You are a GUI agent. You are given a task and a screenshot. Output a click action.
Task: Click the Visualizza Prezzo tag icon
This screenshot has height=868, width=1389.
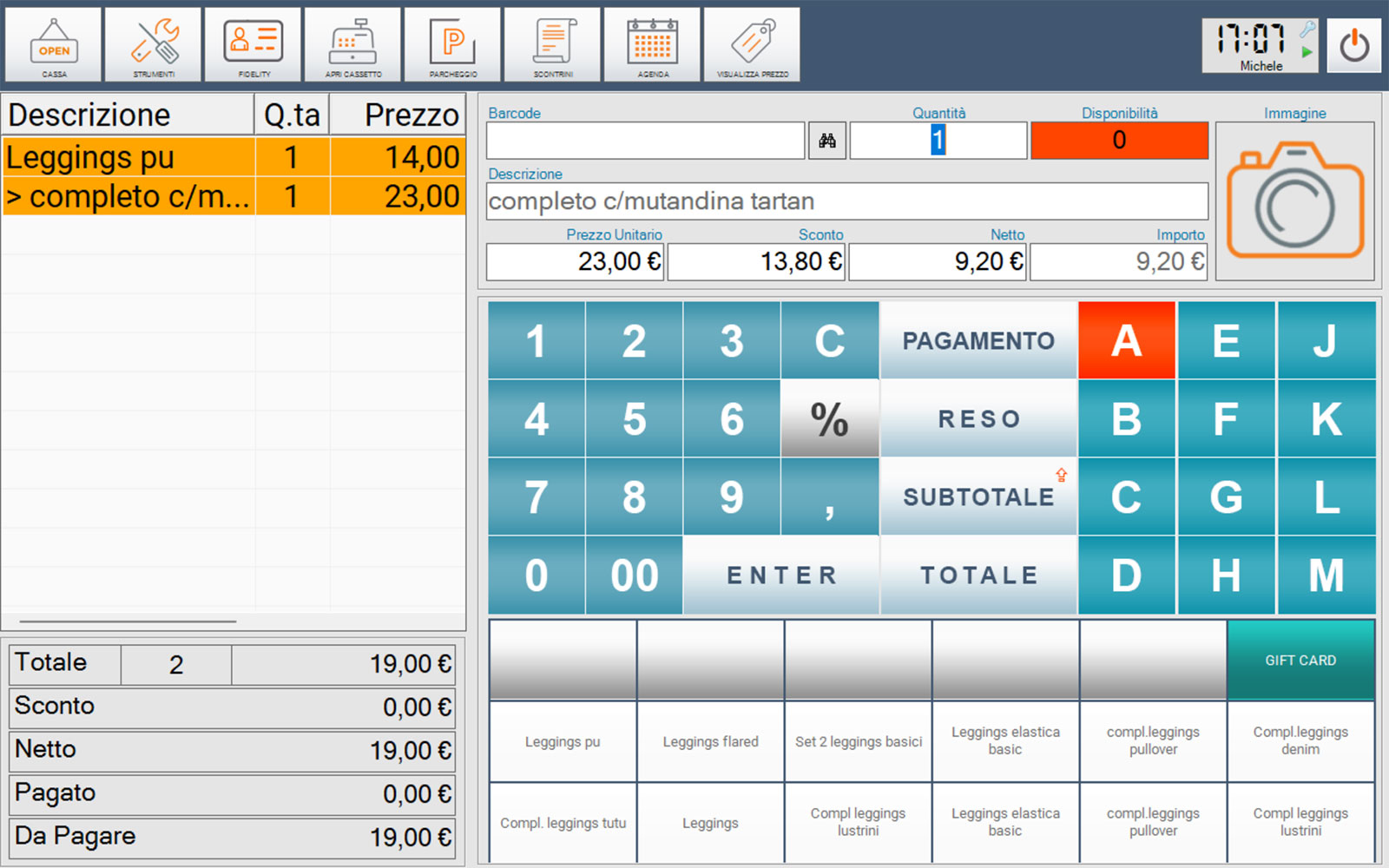[753, 45]
